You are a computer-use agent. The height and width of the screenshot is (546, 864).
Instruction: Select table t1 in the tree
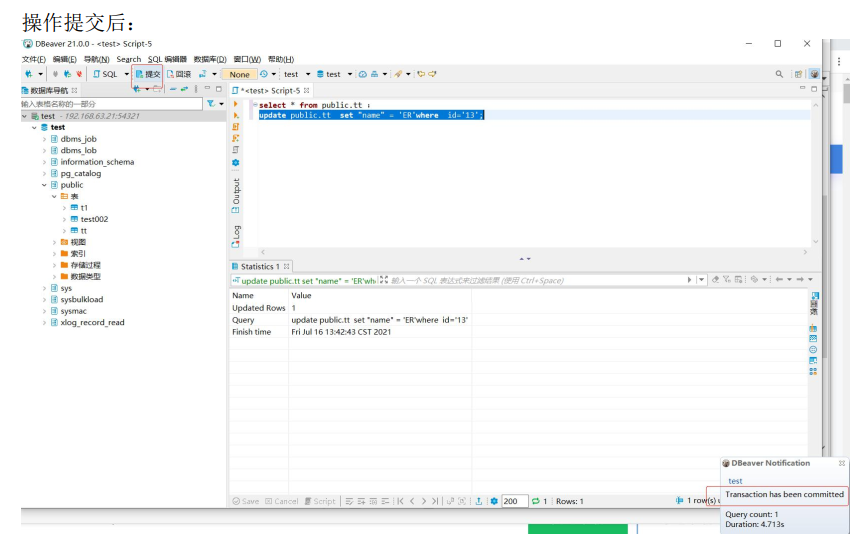click(x=84, y=208)
